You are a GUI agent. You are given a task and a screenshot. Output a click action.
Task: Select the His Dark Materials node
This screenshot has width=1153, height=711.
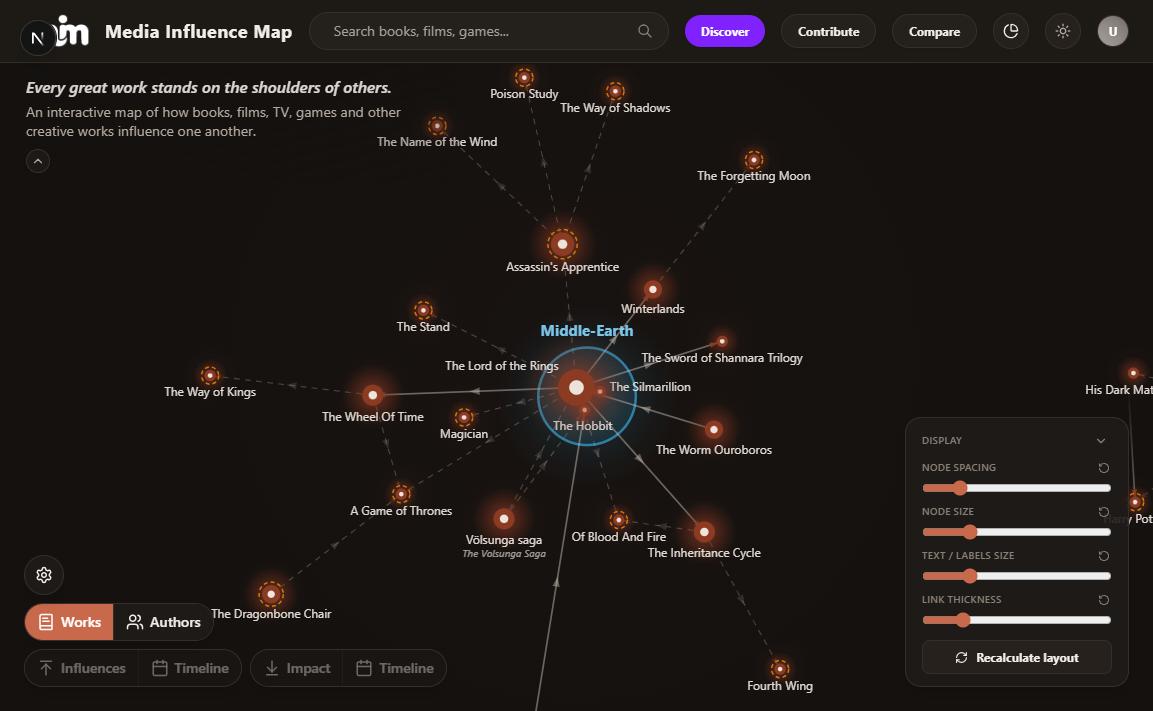pyautogui.click(x=1133, y=373)
